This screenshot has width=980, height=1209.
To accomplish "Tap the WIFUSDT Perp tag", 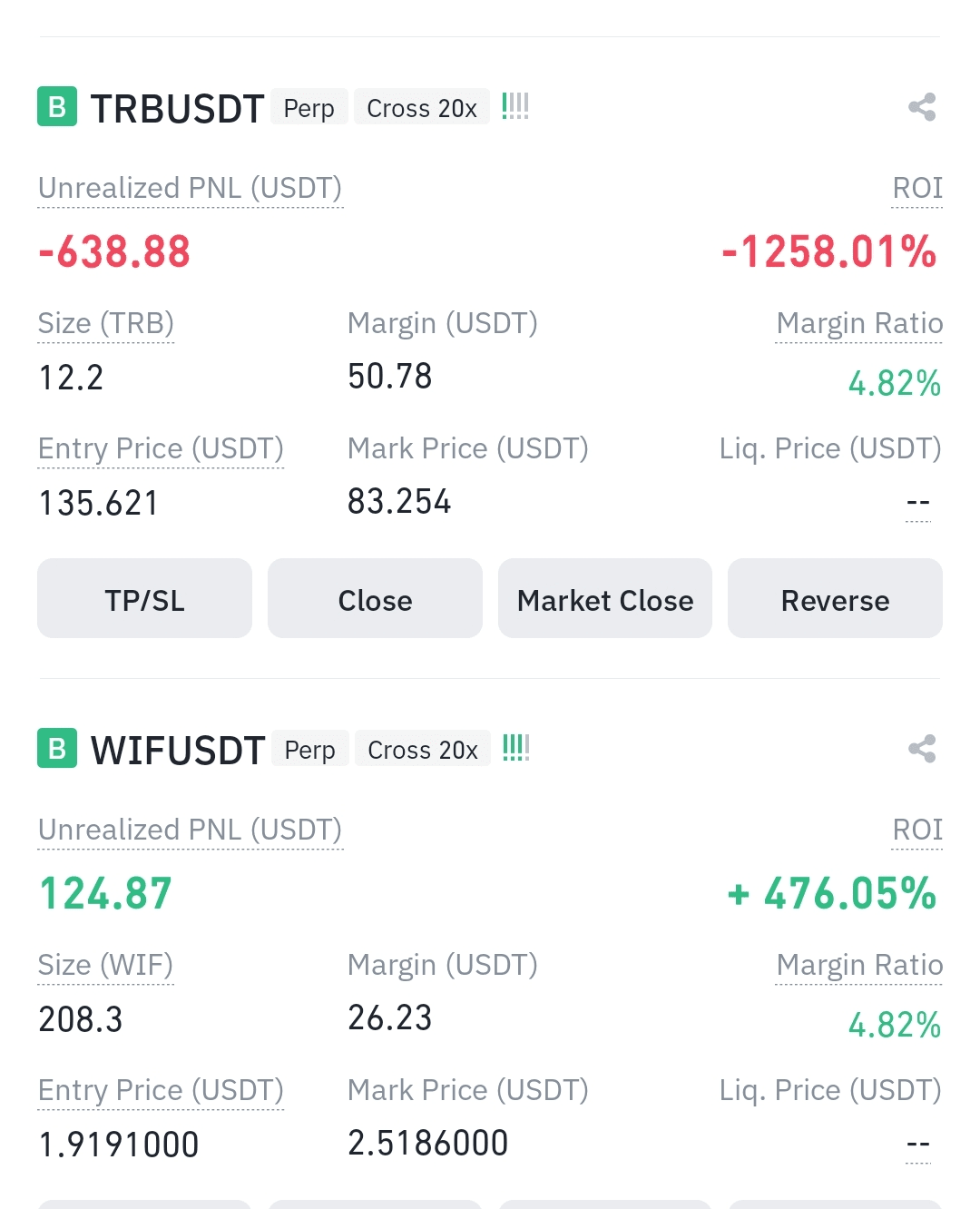I will coord(309,750).
